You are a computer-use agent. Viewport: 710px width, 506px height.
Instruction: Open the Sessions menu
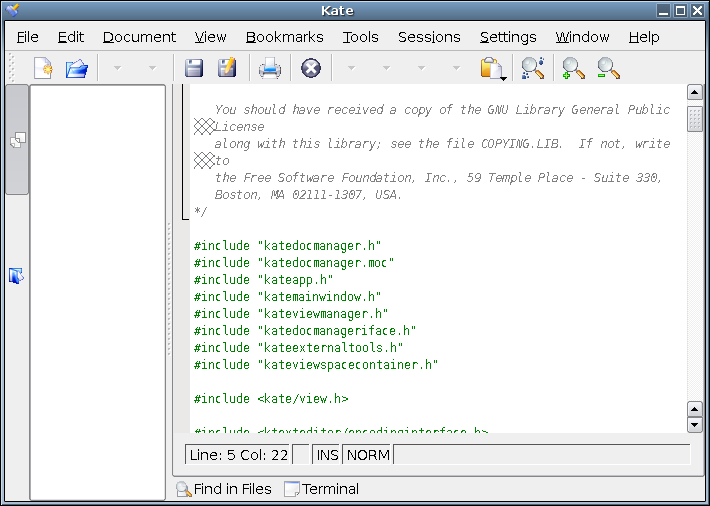[x=429, y=37]
